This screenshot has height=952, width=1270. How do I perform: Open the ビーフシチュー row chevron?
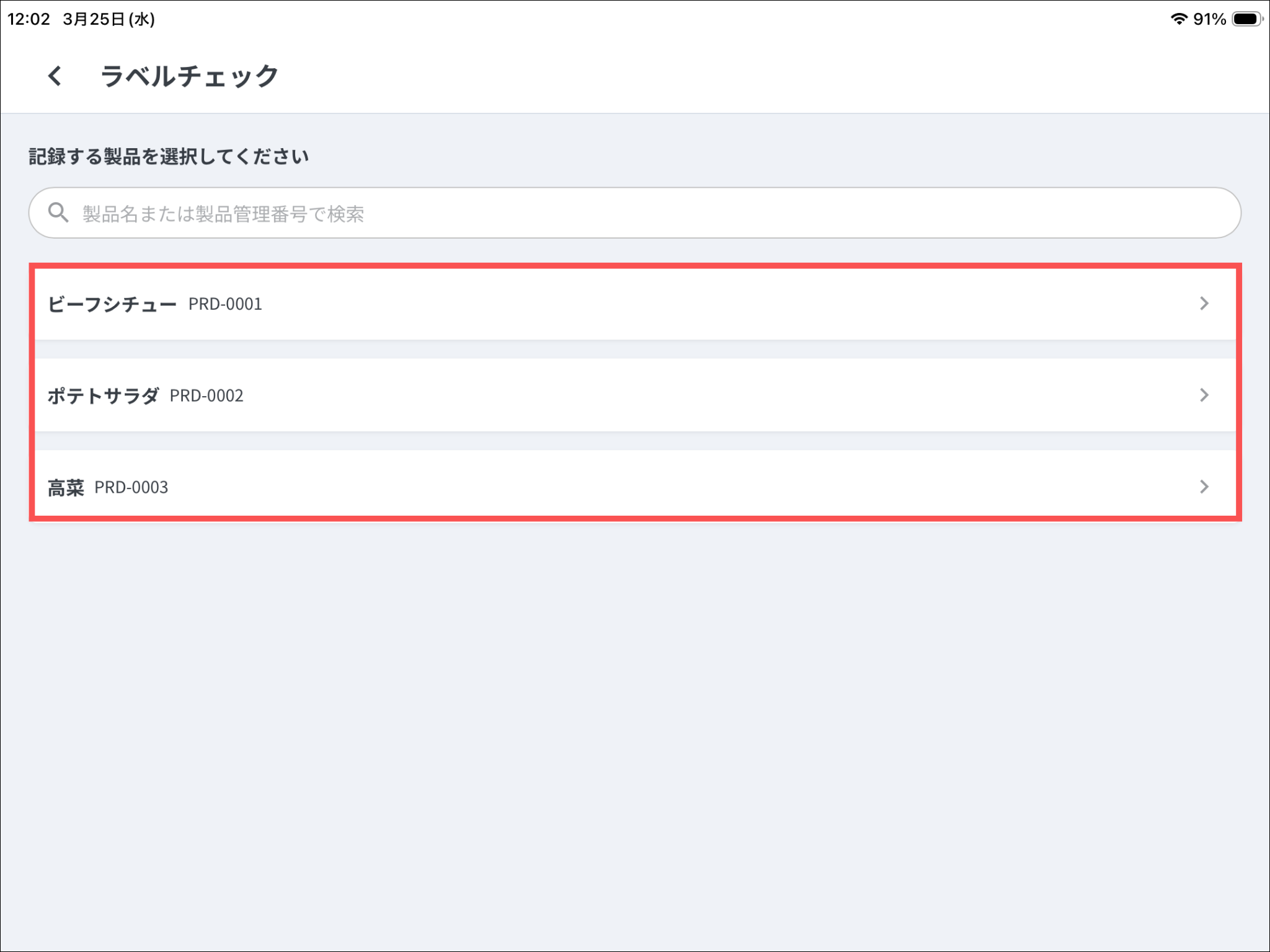click(x=1204, y=304)
